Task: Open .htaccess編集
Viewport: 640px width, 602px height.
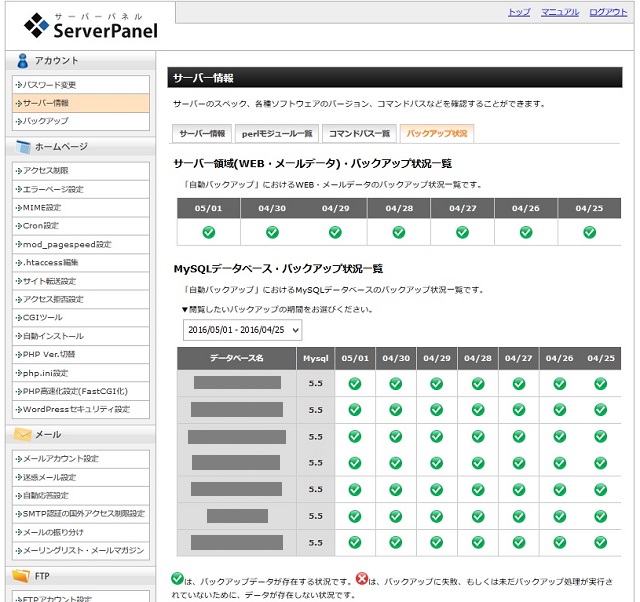Action: [81, 262]
